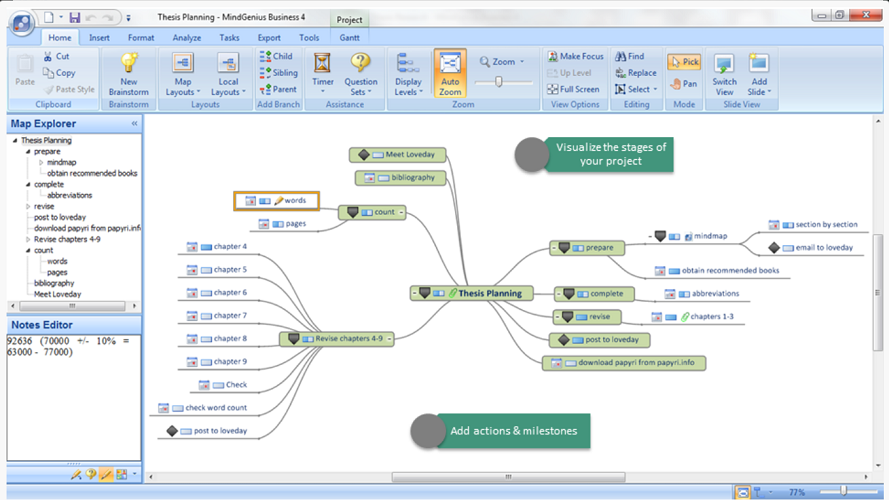Adjust the ribbon zoom slider
This screenshot has height=500, width=889.
point(501,83)
